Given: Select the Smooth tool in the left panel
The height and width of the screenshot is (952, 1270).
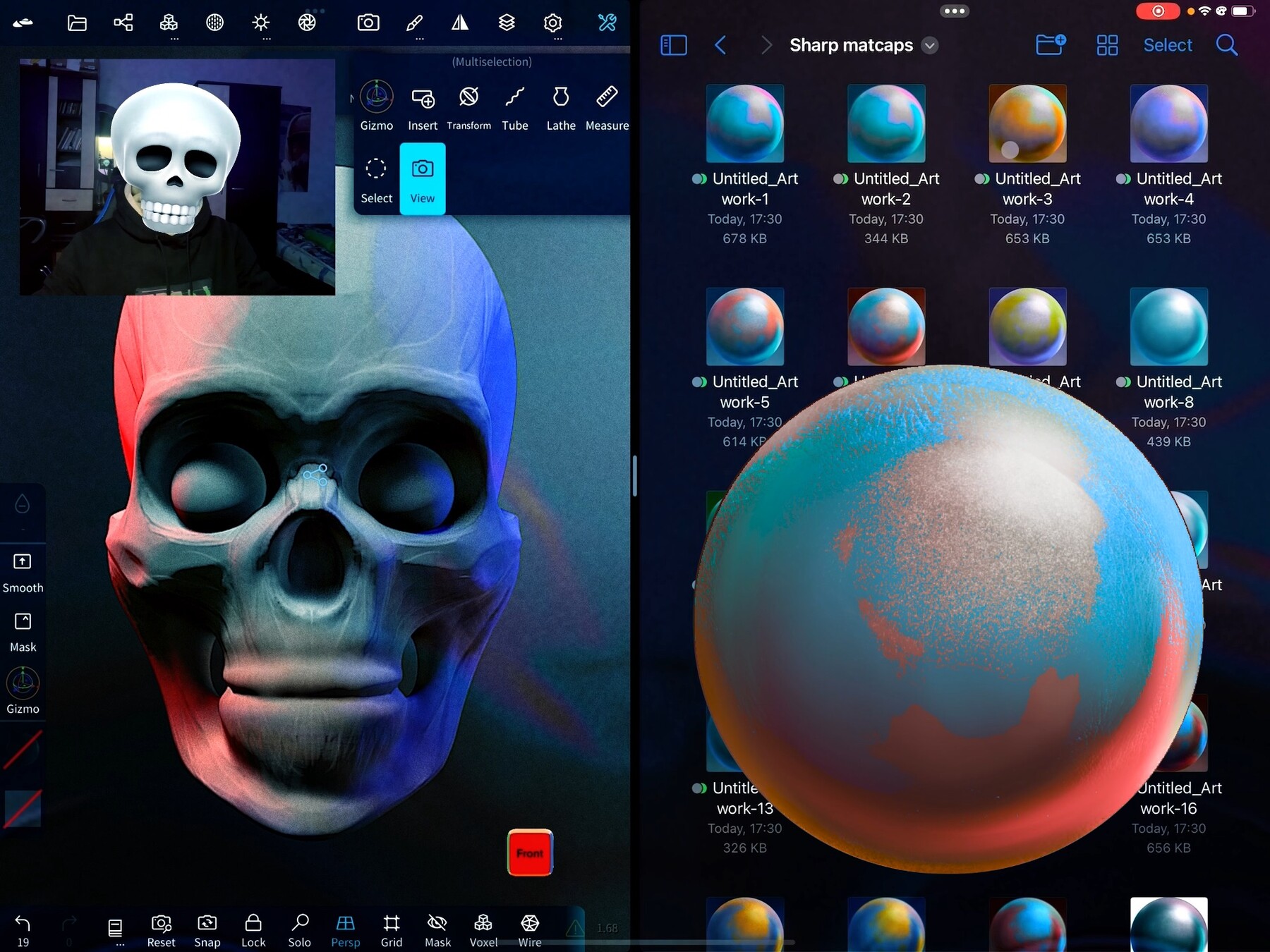Looking at the screenshot, I should 23,570.
